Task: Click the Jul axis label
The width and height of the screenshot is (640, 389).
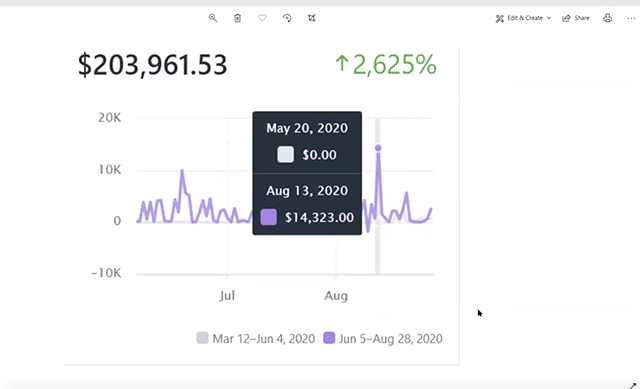Action: (227, 295)
